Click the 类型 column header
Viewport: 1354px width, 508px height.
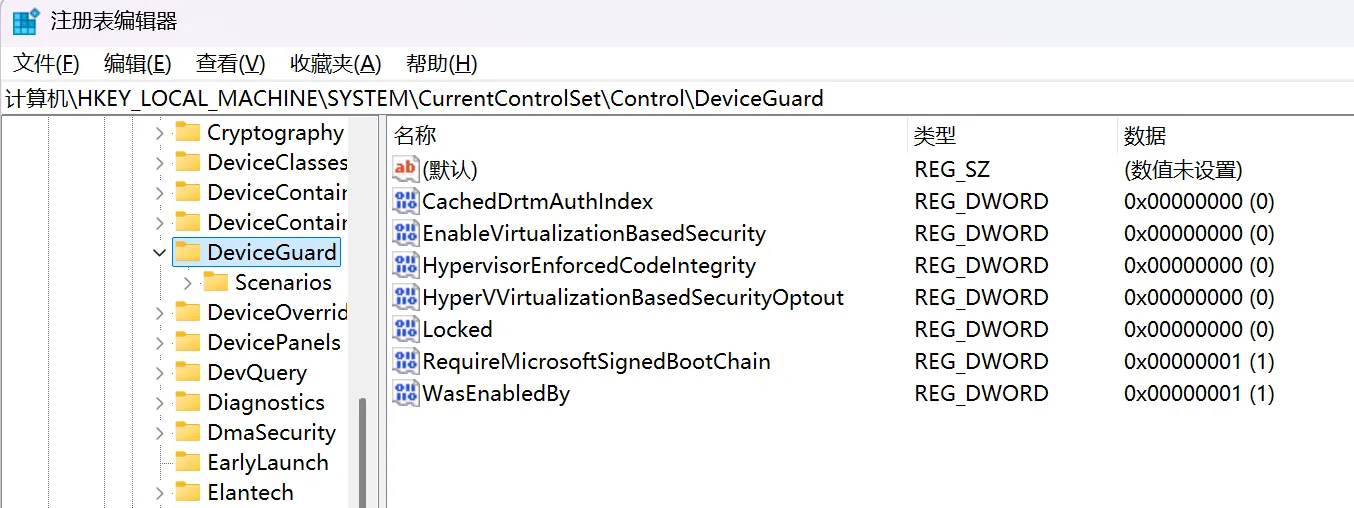pos(935,136)
